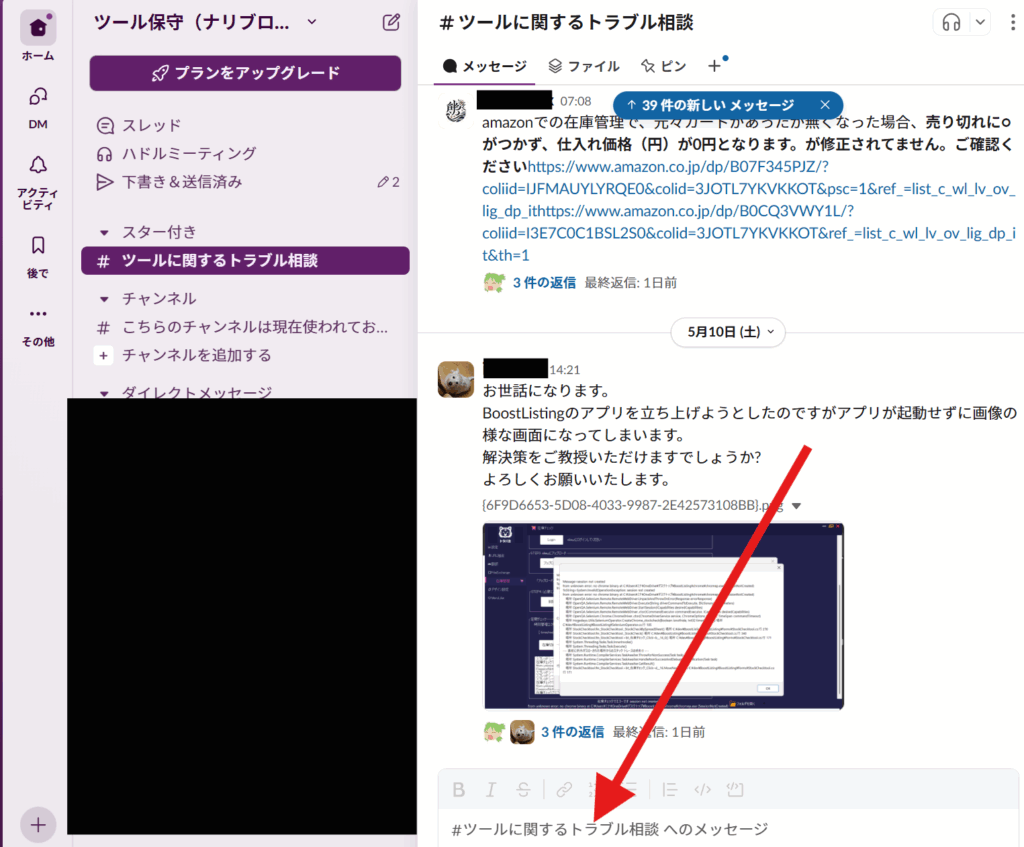Image resolution: width=1024 pixels, height=847 pixels.
Task: Open the DM icon in sidebar
Action: coord(38,97)
